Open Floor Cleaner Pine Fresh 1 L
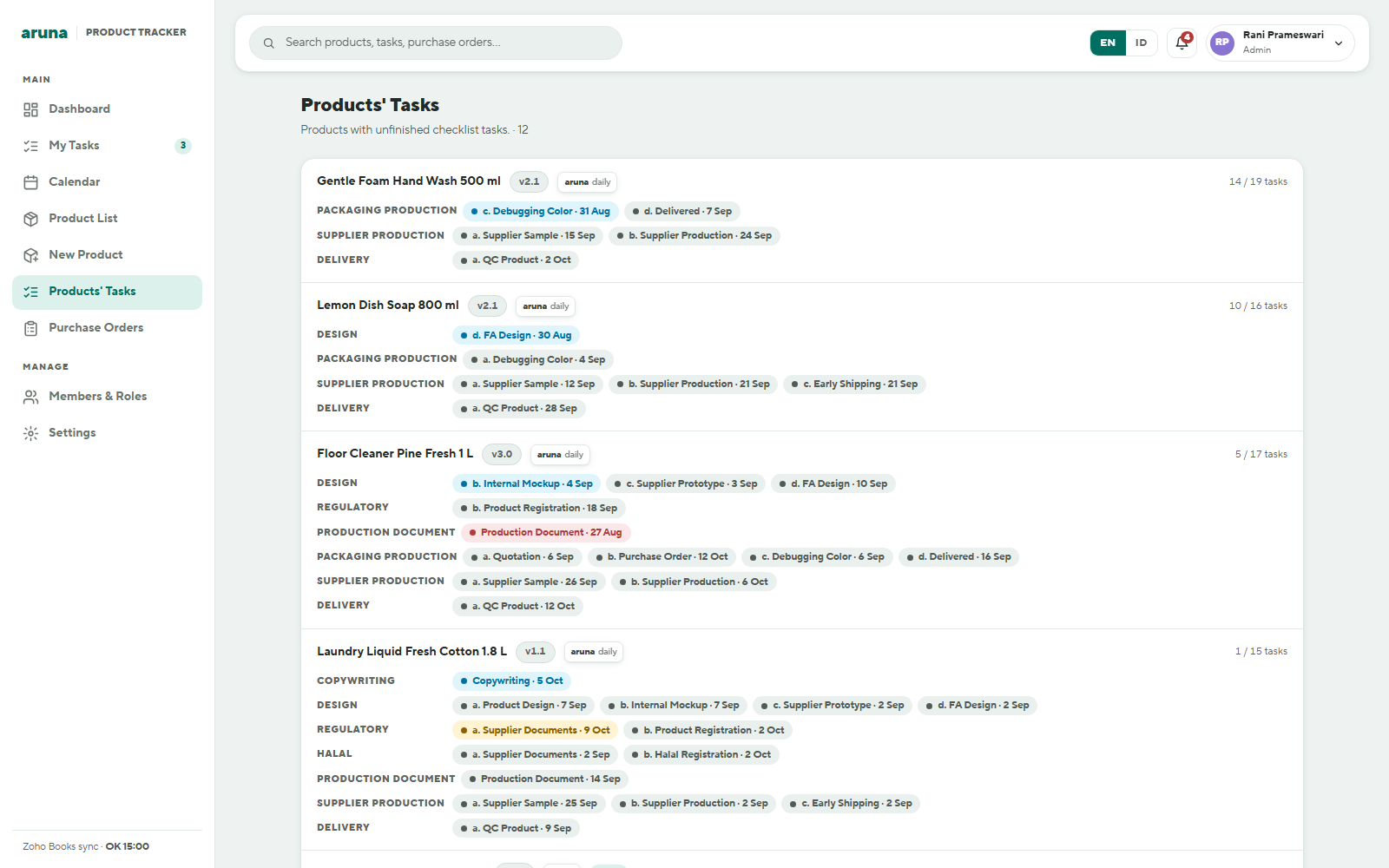This screenshot has width=1389, height=868. (x=395, y=454)
